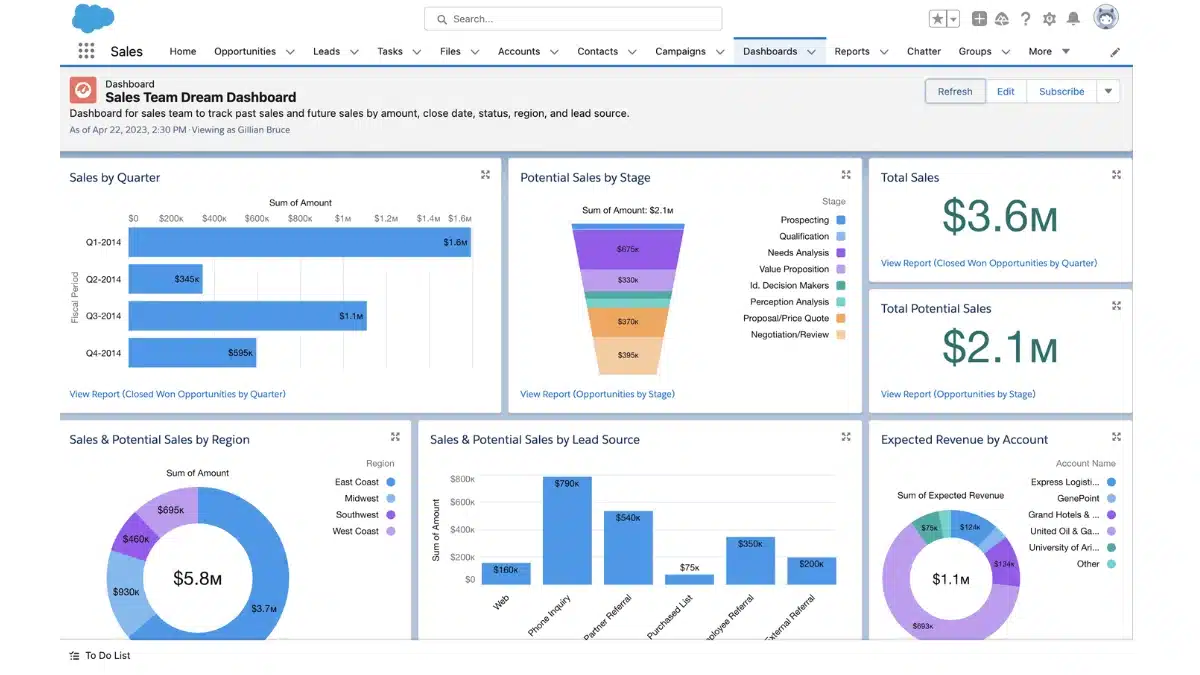Switch to the Chatter tab

923,52
